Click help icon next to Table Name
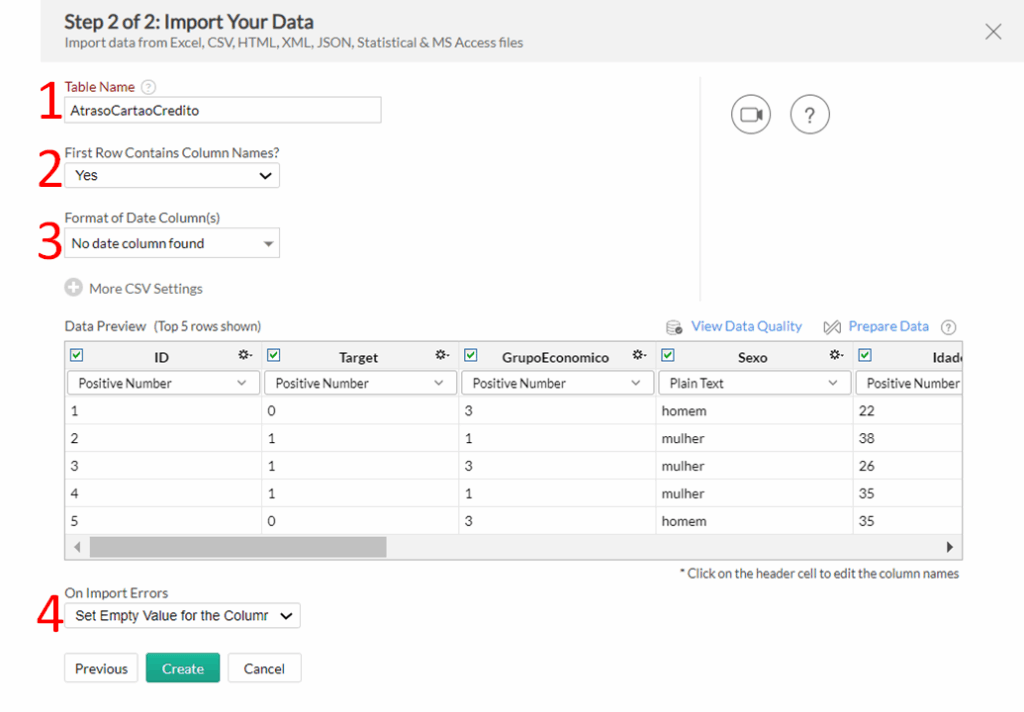Image resolution: width=1024 pixels, height=712 pixels. pyautogui.click(x=149, y=87)
